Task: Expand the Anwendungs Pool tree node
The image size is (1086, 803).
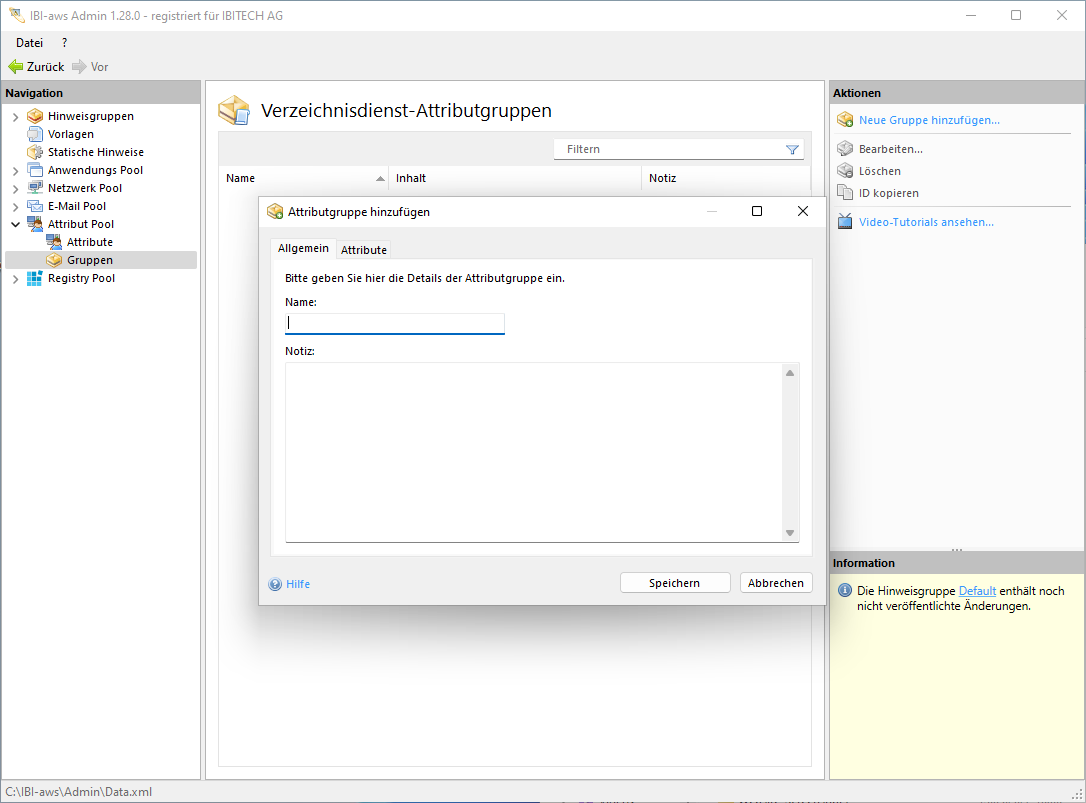Action: pyautogui.click(x=15, y=171)
